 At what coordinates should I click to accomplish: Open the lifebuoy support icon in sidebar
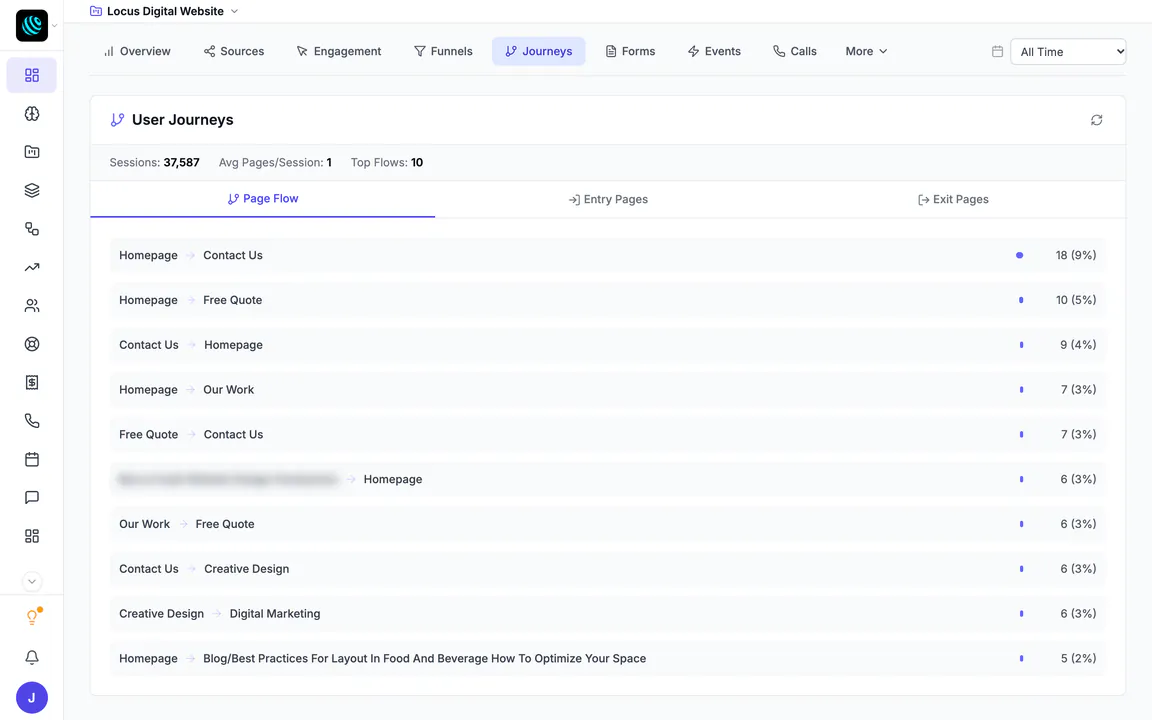coord(32,344)
